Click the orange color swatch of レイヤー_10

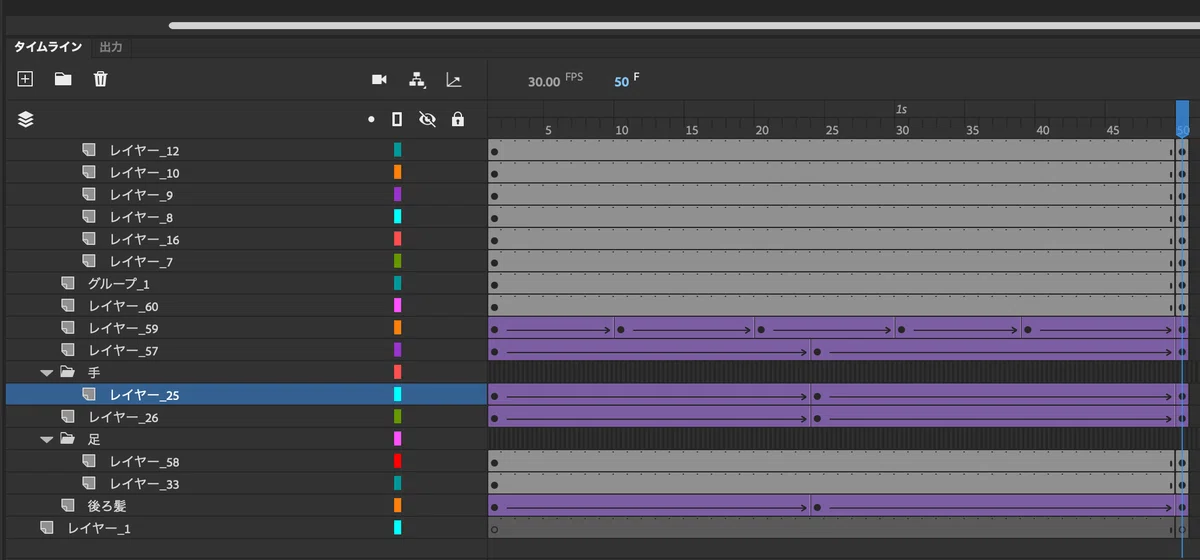pyautogui.click(x=398, y=172)
